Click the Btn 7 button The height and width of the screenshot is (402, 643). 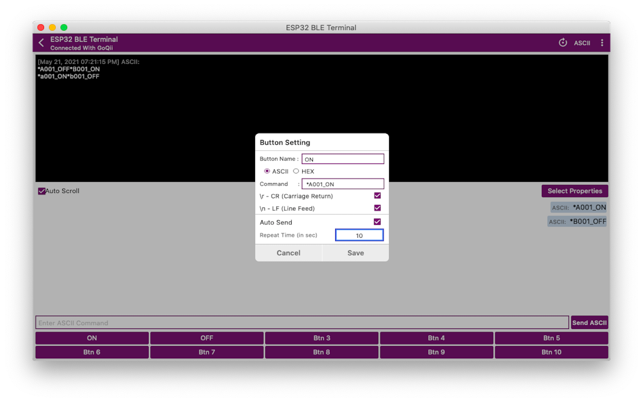tap(207, 352)
